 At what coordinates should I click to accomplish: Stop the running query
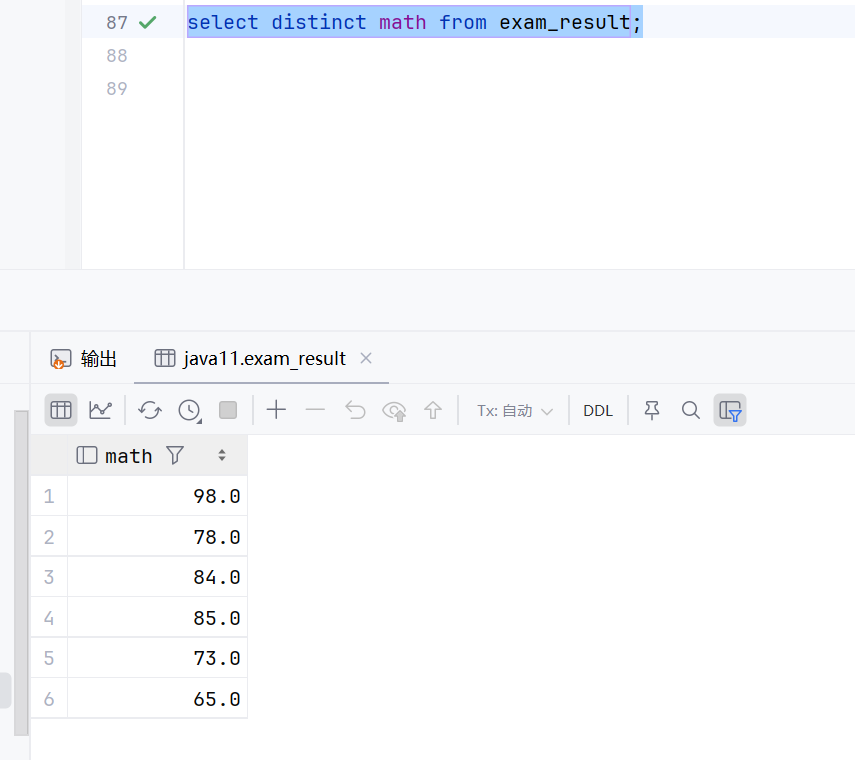228,410
